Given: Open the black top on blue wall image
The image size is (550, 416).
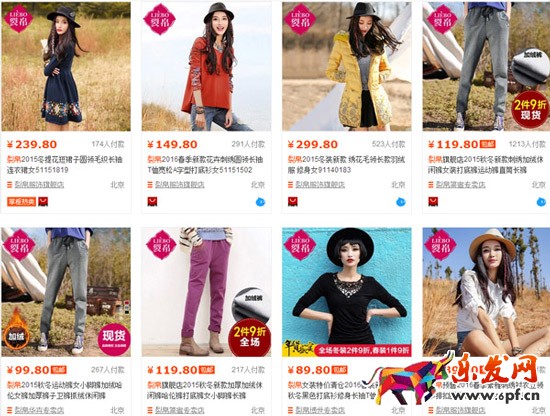Looking at the screenshot, I should pyautogui.click(x=347, y=292).
